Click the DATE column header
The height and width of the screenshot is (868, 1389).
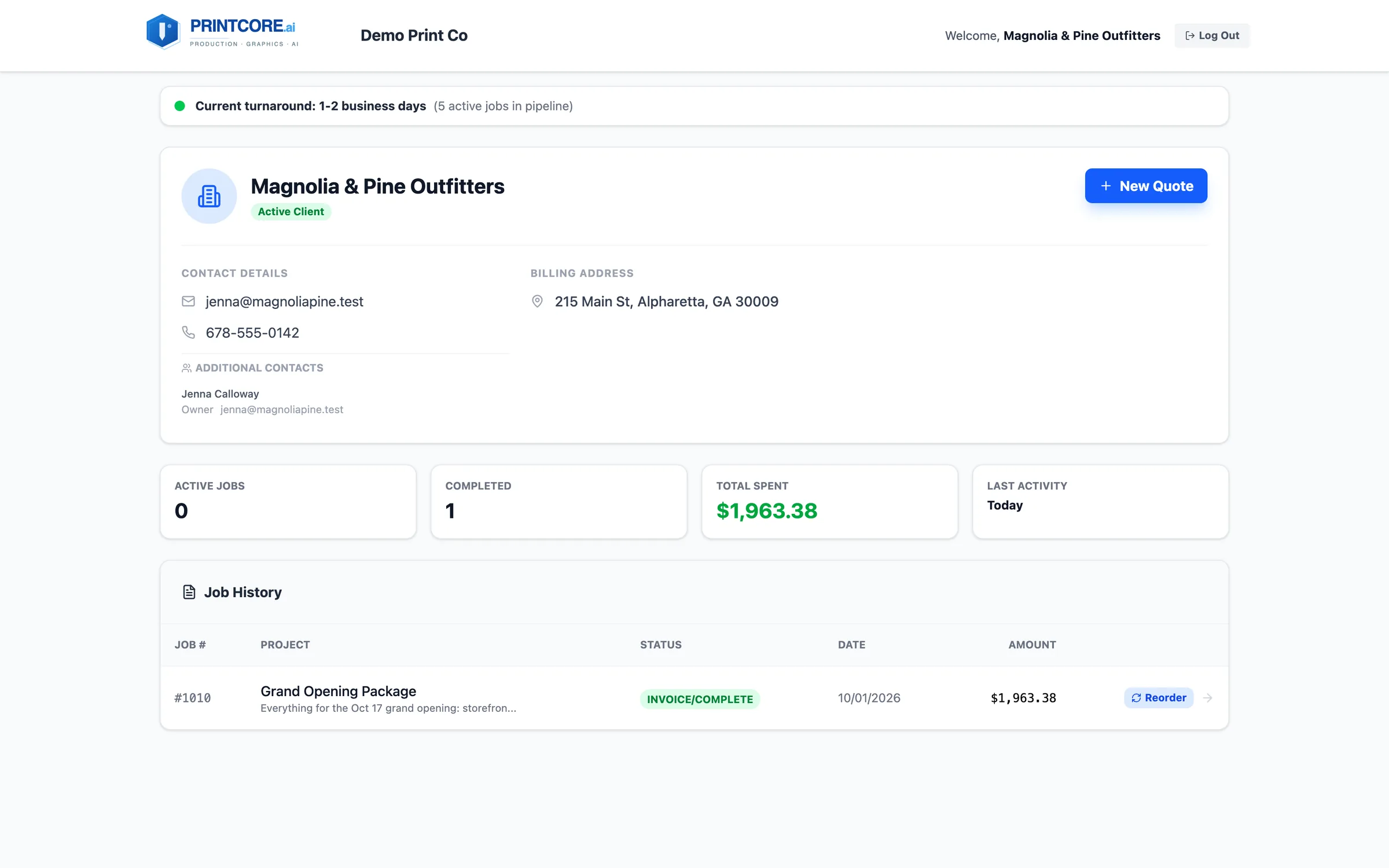click(x=851, y=645)
